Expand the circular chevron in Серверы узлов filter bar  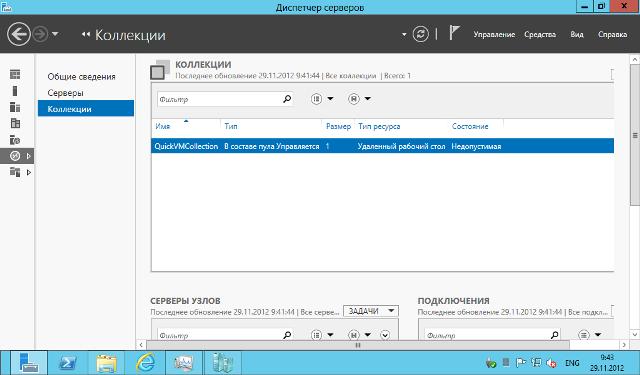(x=385, y=335)
